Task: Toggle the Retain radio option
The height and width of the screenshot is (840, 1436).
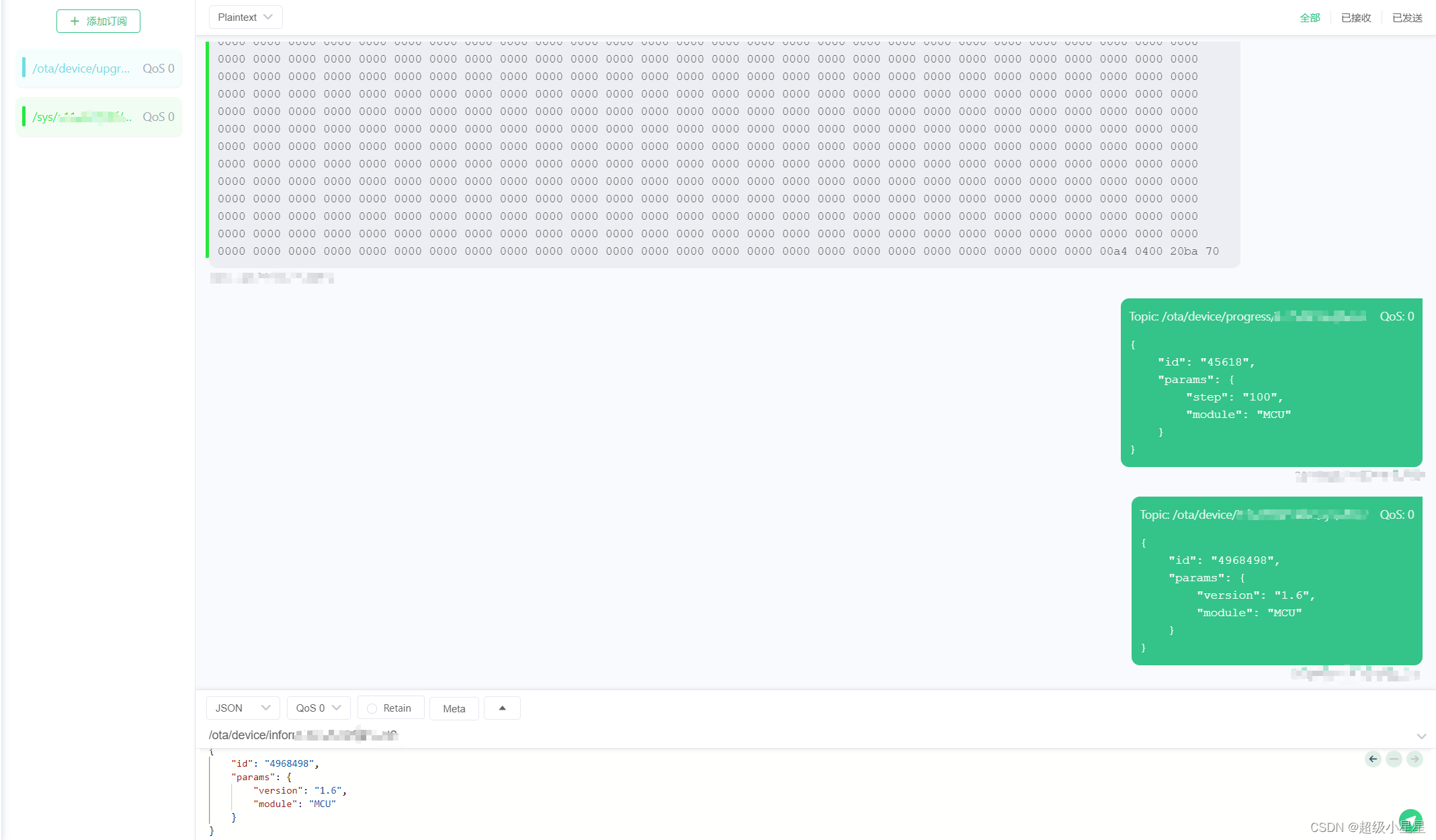Action: point(372,708)
